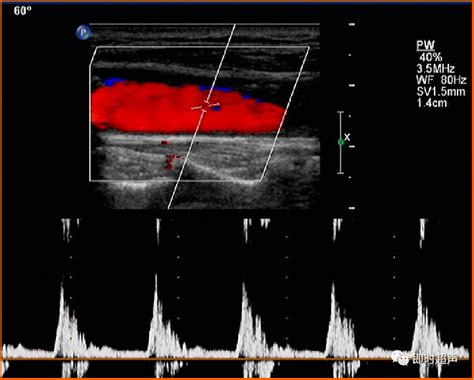The image size is (474, 380).
Task: Click the red color flow area in vessel
Action: pyautogui.click(x=187, y=108)
